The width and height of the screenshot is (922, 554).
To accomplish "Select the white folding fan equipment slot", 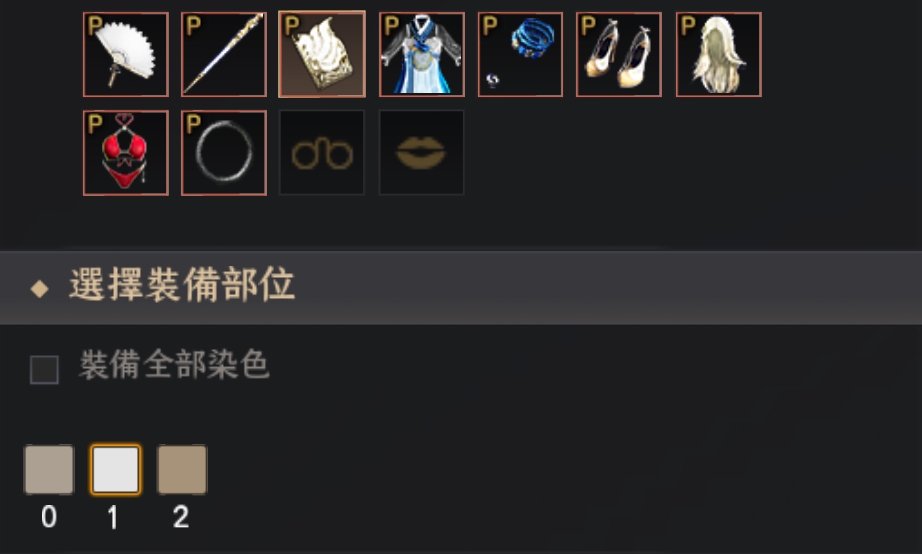I will [x=126, y=55].
